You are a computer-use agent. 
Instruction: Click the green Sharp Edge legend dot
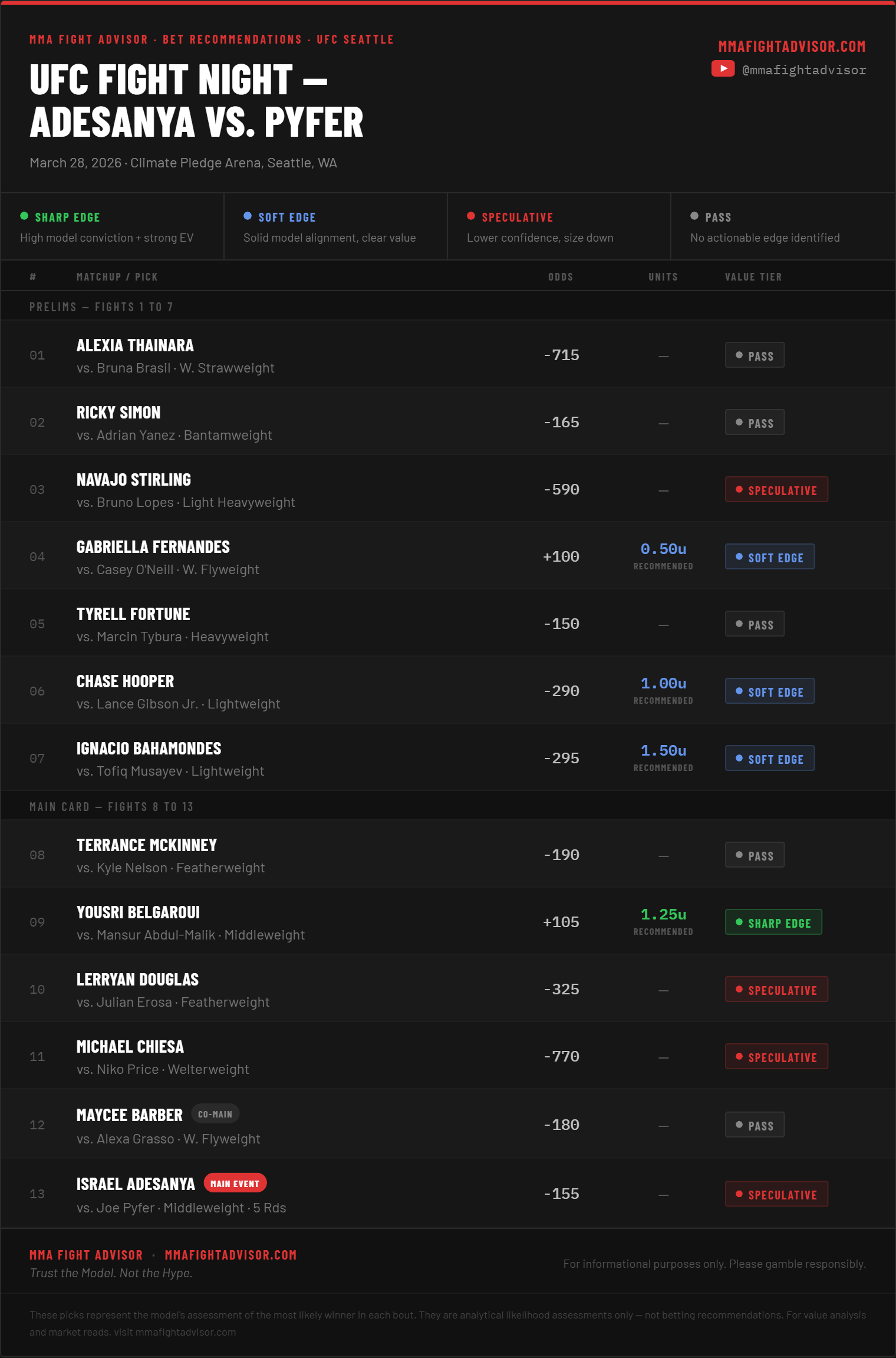click(x=24, y=216)
